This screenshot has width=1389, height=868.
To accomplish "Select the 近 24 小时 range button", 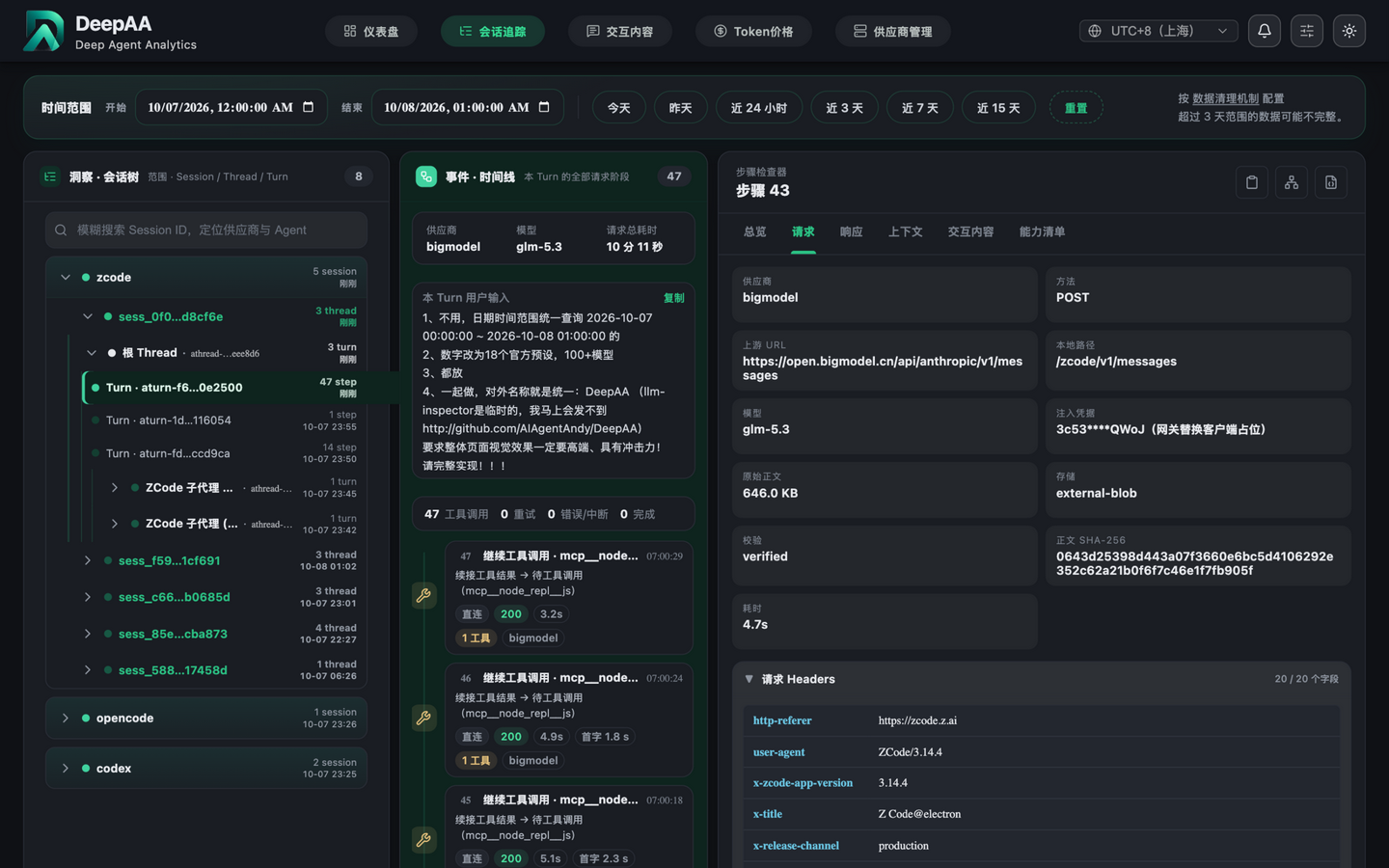I will (759, 108).
